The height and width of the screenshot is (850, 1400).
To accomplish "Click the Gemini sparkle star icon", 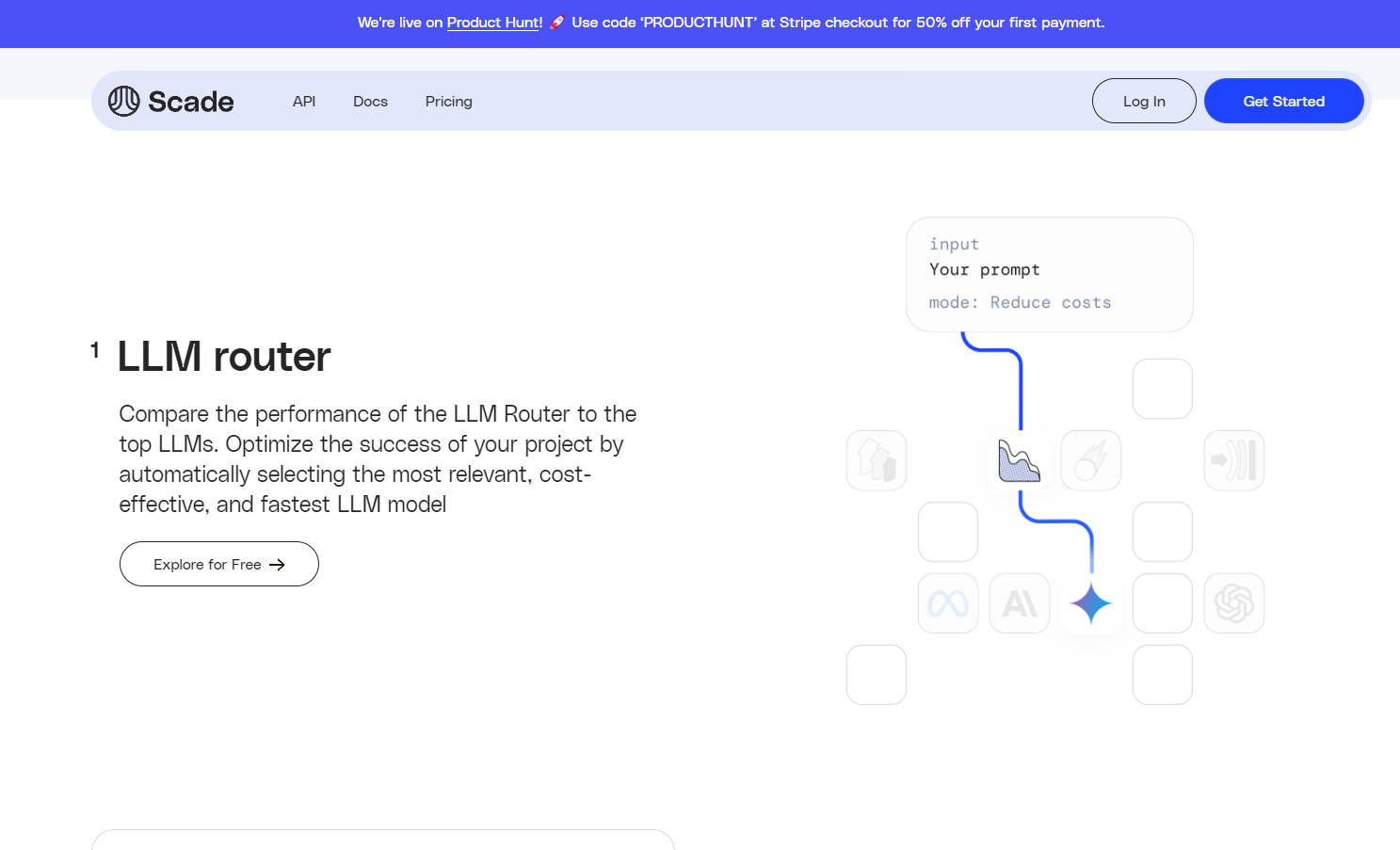I will click(x=1091, y=603).
